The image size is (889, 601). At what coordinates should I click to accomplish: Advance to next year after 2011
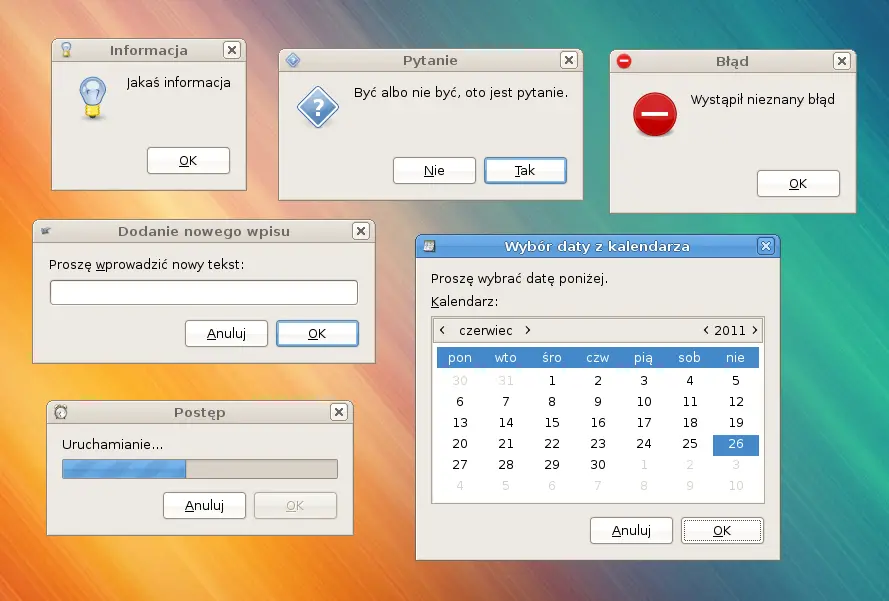(755, 330)
